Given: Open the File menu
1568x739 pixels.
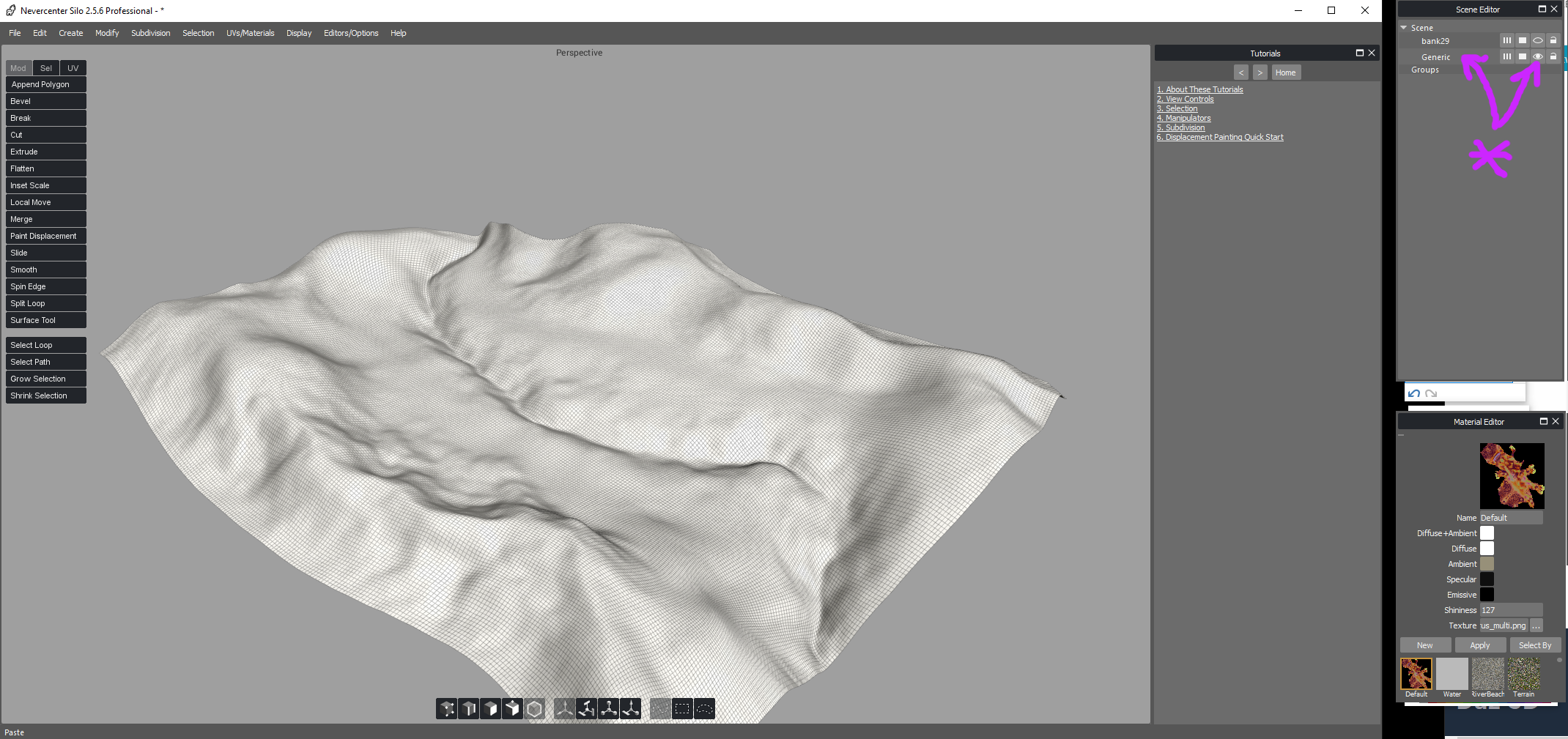Looking at the screenshot, I should [x=15, y=33].
